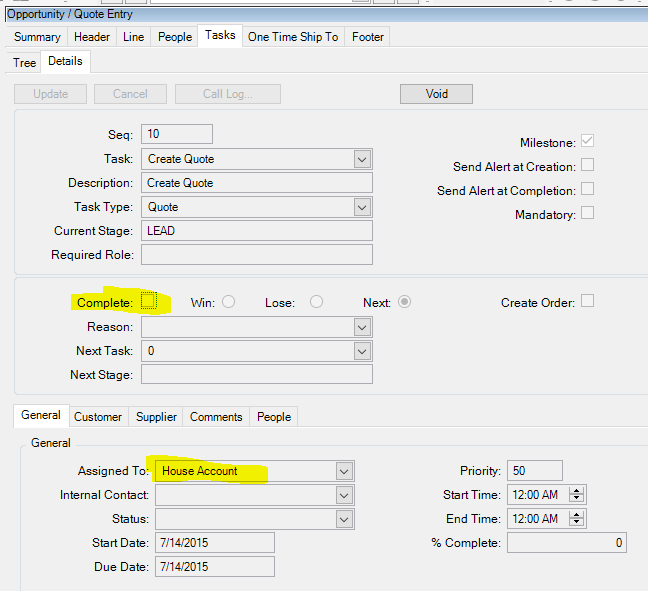The image size is (648, 591).
Task: Check the Mandatory checkbox
Action: pos(587,213)
